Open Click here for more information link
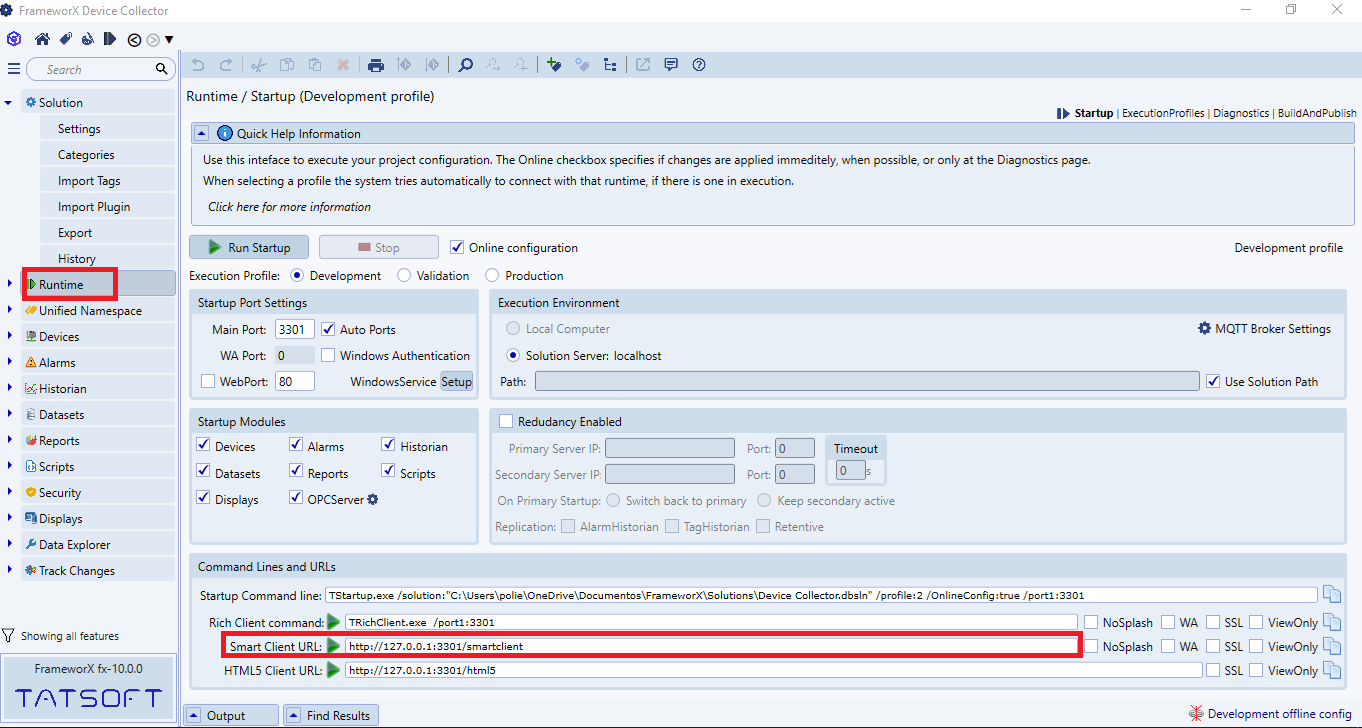This screenshot has height=728, width=1362. coord(289,207)
